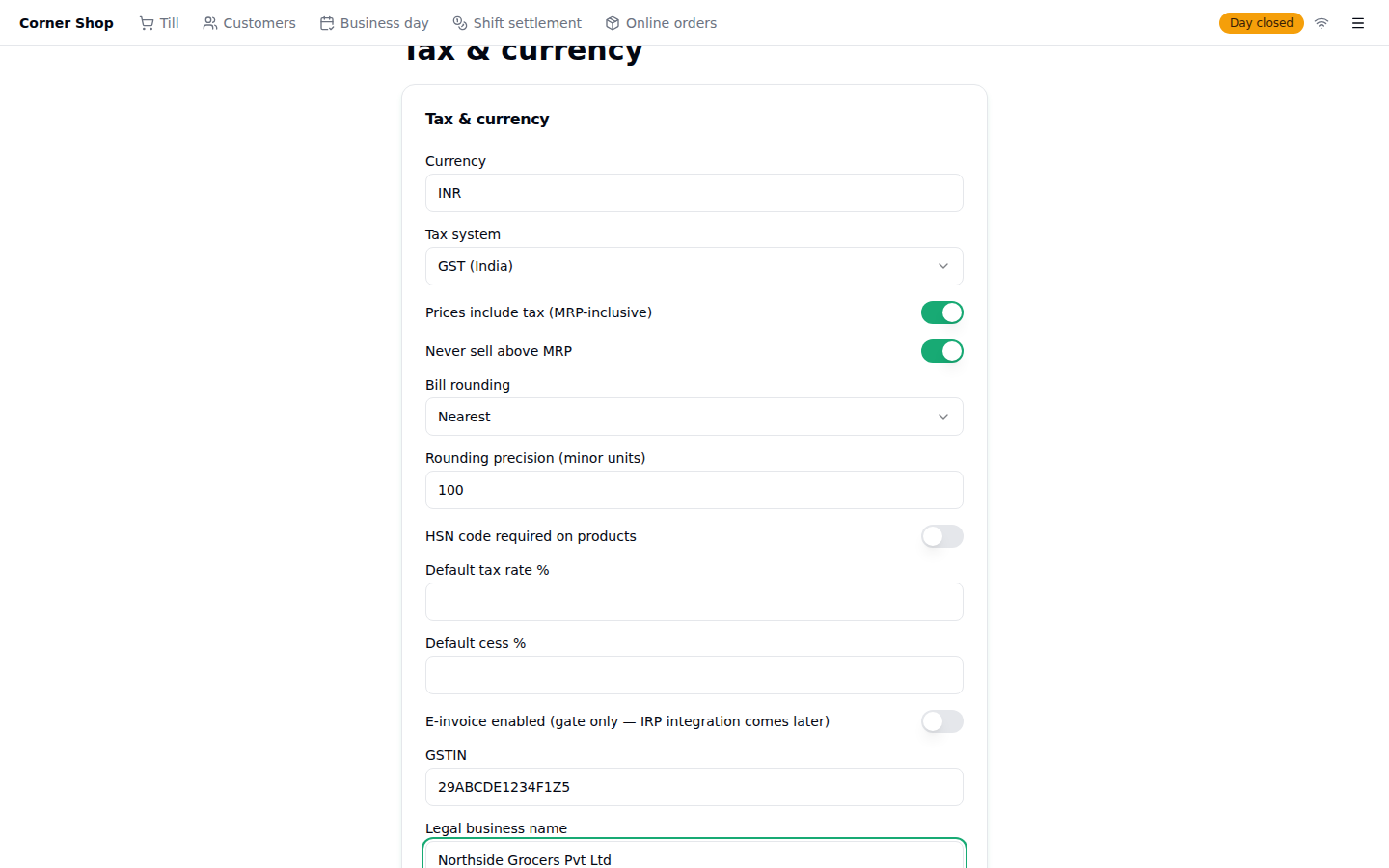1389x868 pixels.
Task: Click the Tax system chevron arrow
Action: (x=943, y=266)
